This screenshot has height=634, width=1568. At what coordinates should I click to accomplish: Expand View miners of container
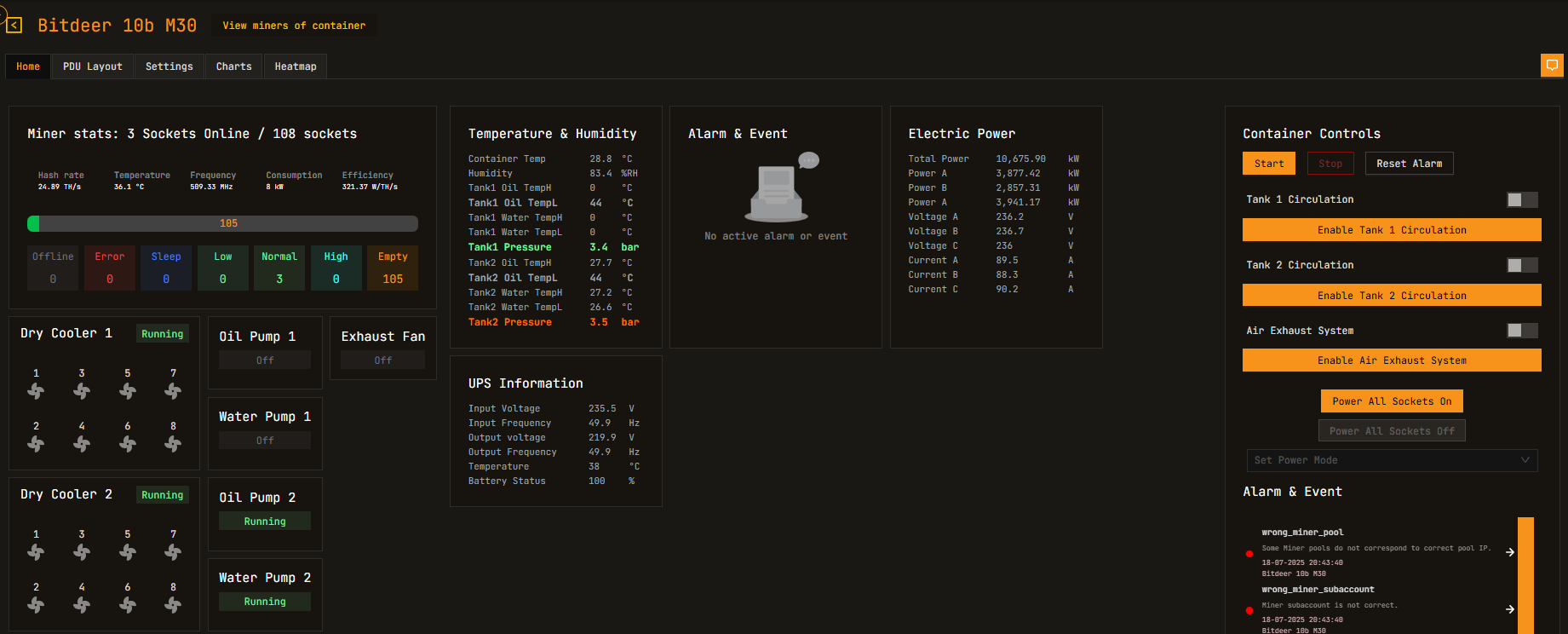pyautogui.click(x=294, y=26)
